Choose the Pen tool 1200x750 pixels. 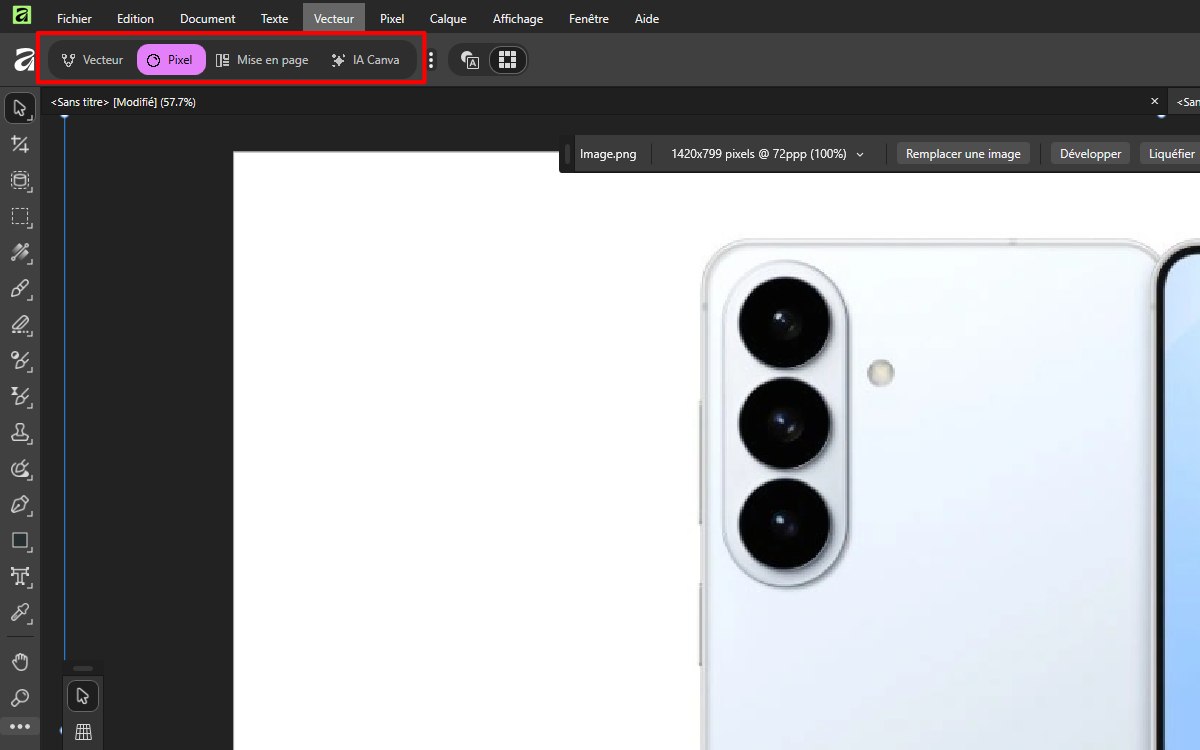20,504
